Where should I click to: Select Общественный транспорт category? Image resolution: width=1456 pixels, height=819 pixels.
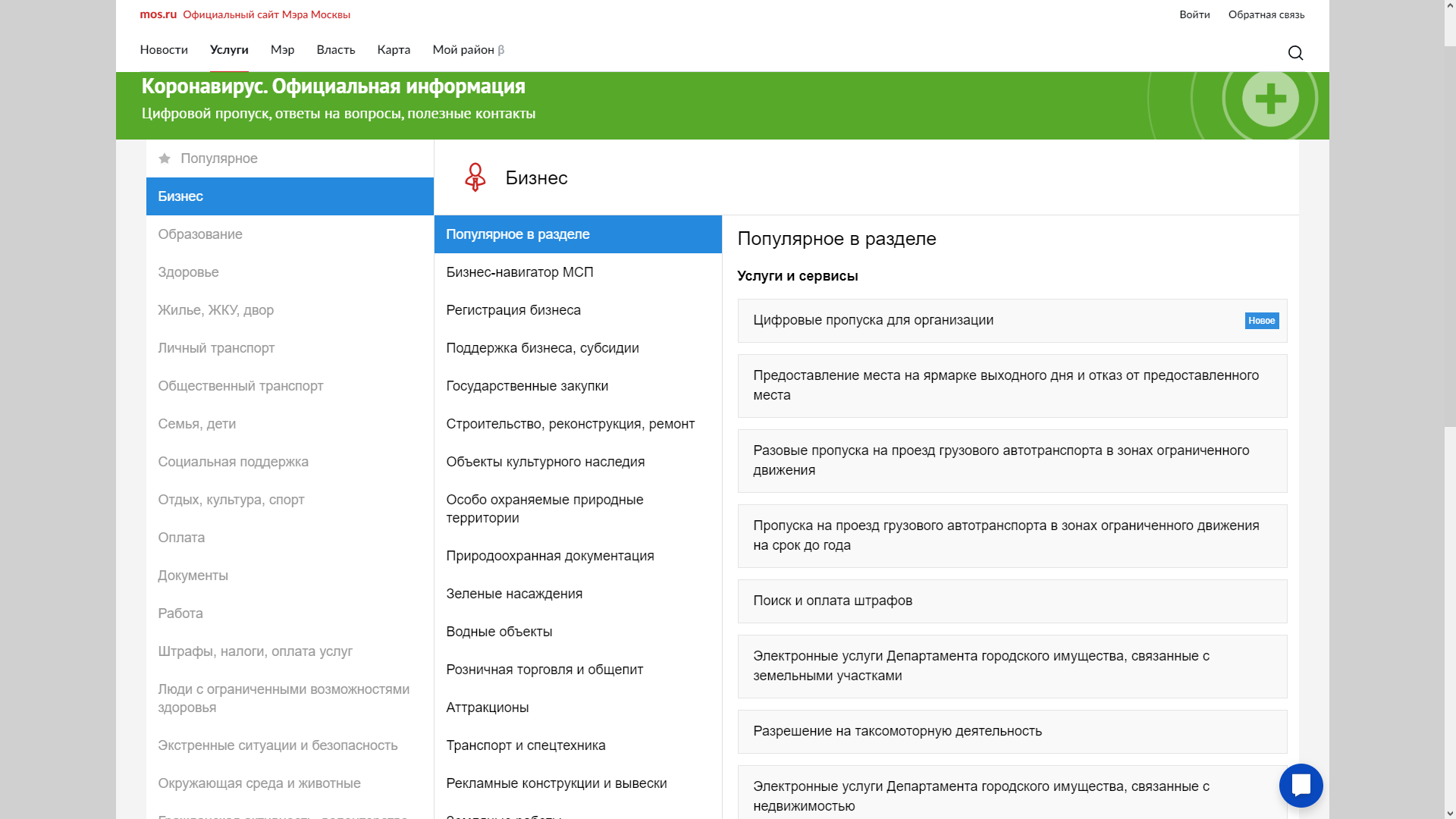[x=290, y=386]
